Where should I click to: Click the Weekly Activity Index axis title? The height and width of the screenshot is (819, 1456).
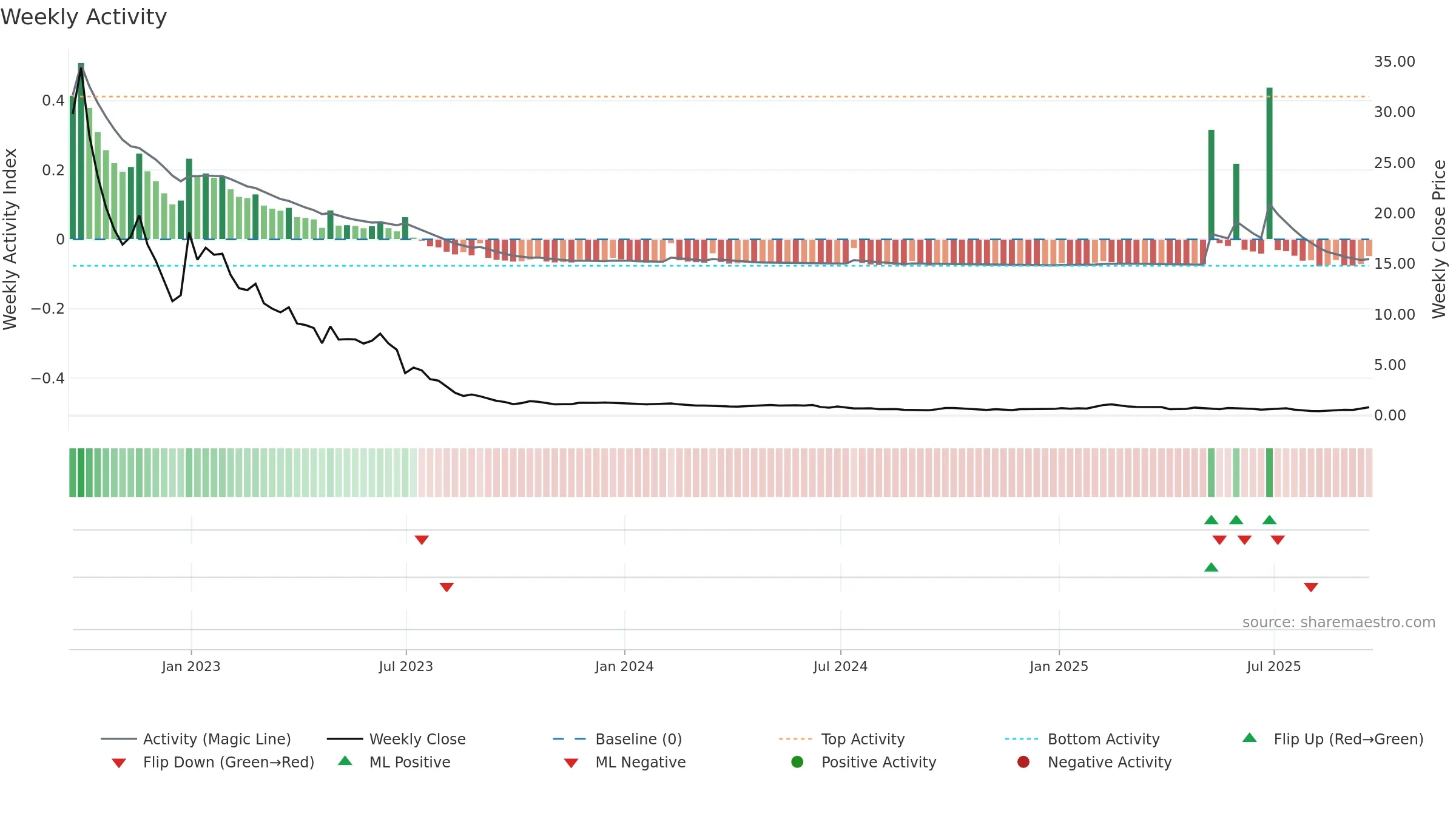10,239
